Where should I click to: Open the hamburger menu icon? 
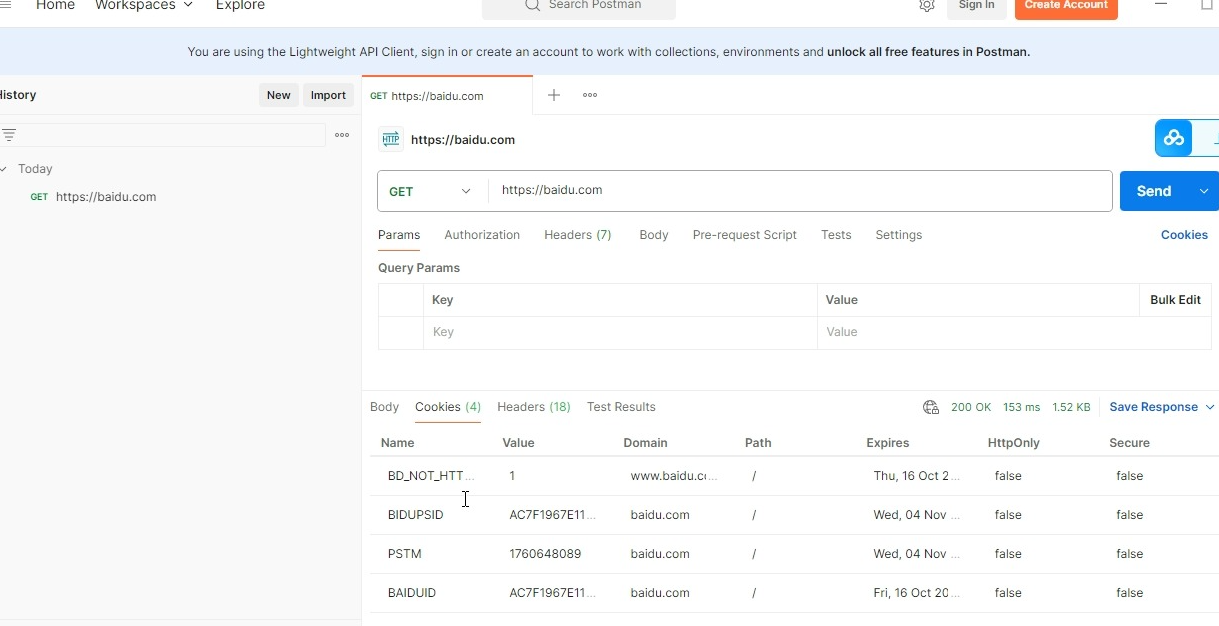pyautogui.click(x=4, y=5)
